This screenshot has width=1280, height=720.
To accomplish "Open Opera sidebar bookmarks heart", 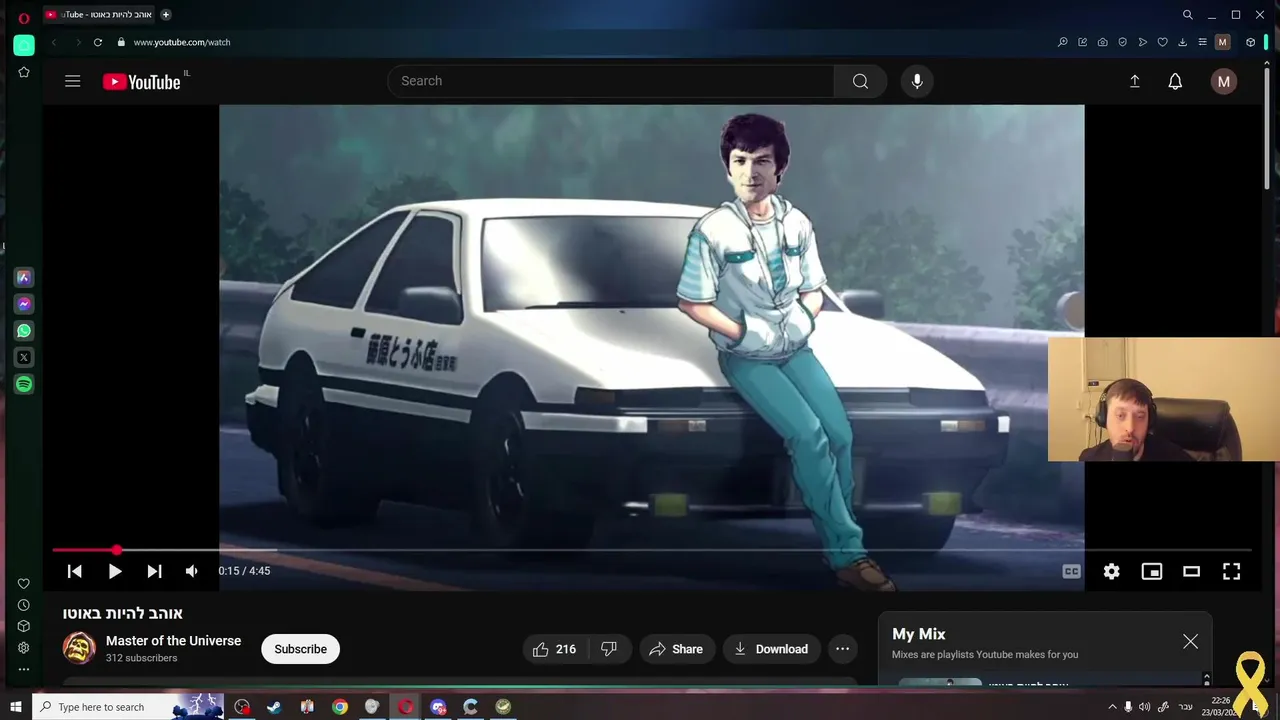I will (24, 584).
